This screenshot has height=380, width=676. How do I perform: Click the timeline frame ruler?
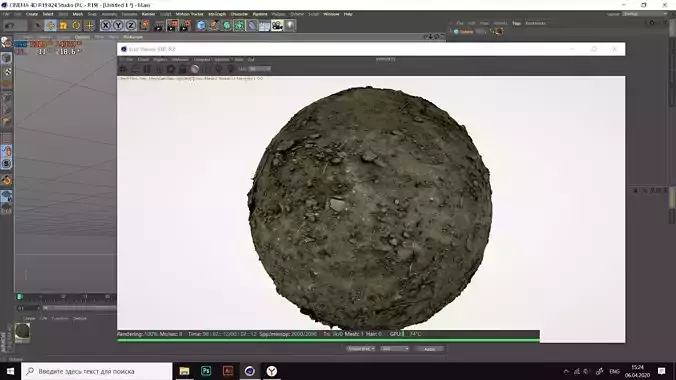coord(67,297)
